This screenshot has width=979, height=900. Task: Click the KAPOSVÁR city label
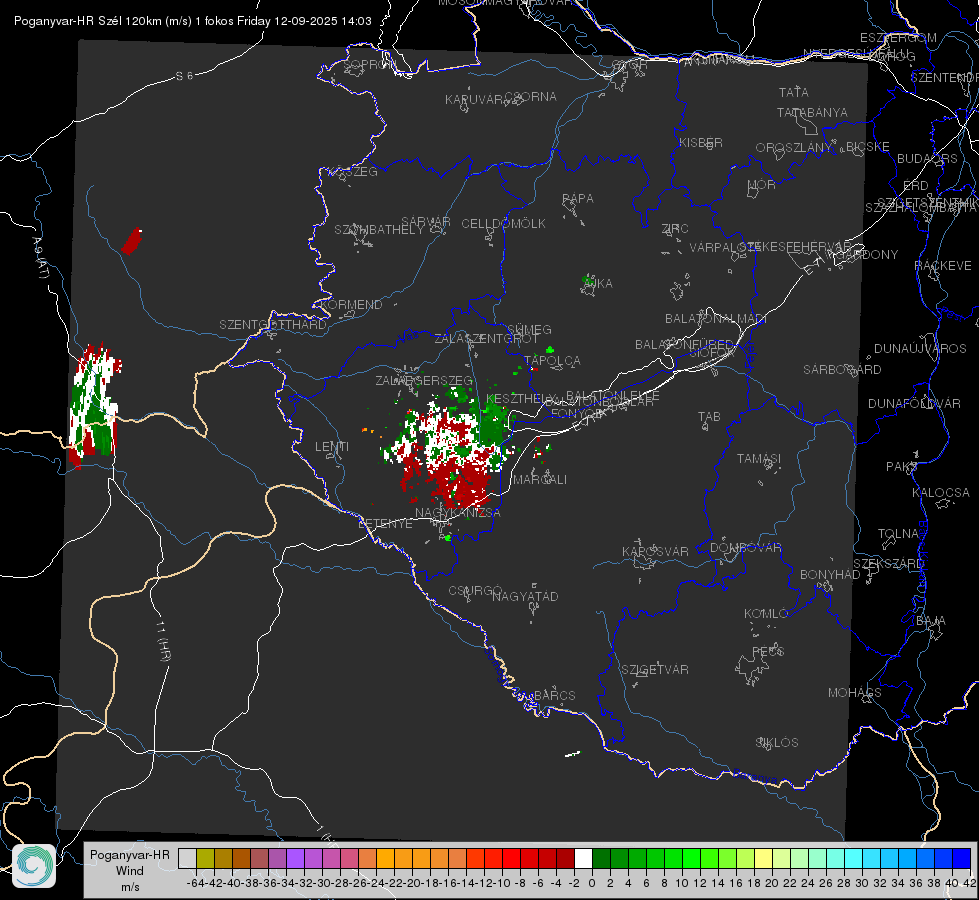tap(655, 551)
